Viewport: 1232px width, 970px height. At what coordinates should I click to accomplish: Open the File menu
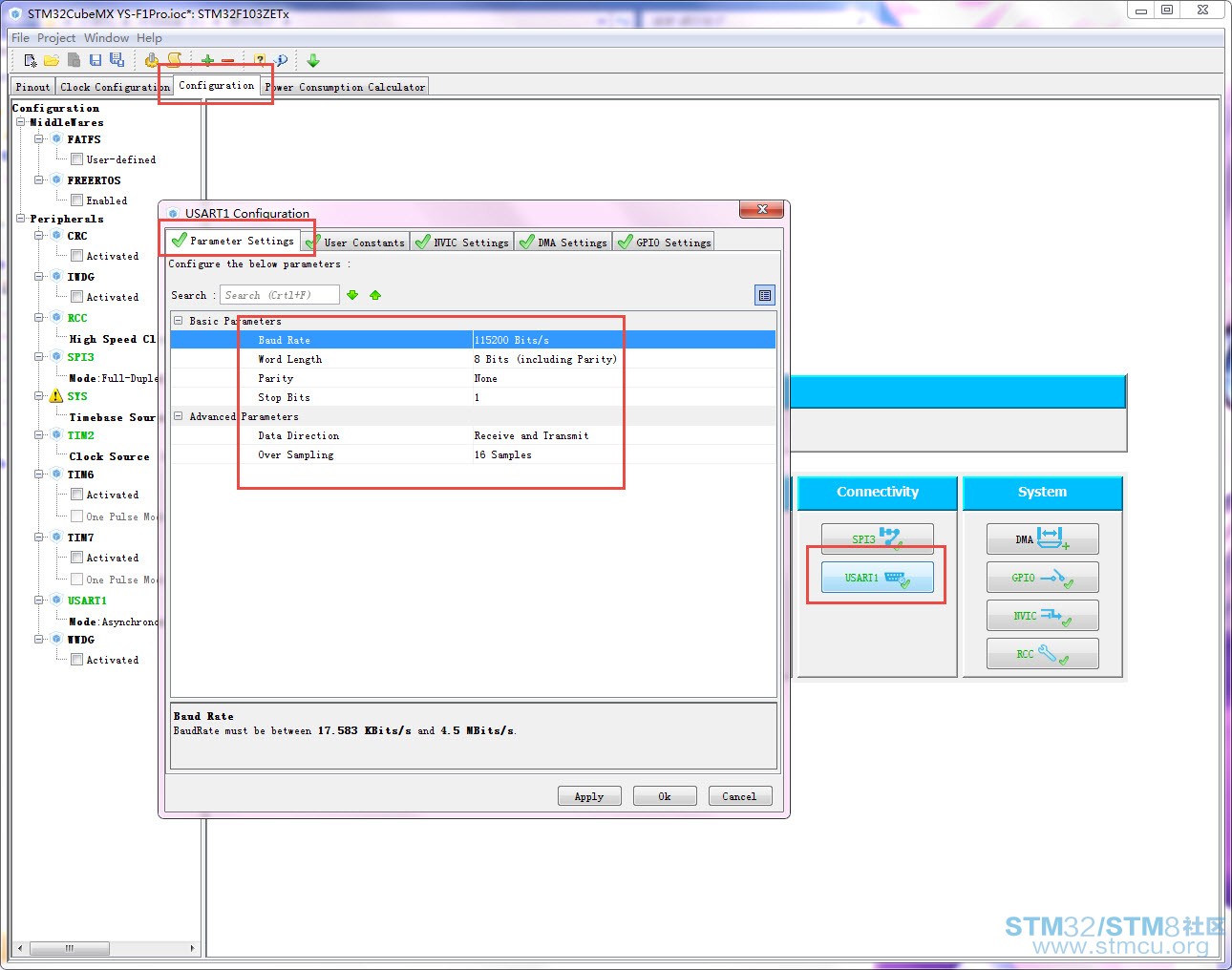pos(20,37)
